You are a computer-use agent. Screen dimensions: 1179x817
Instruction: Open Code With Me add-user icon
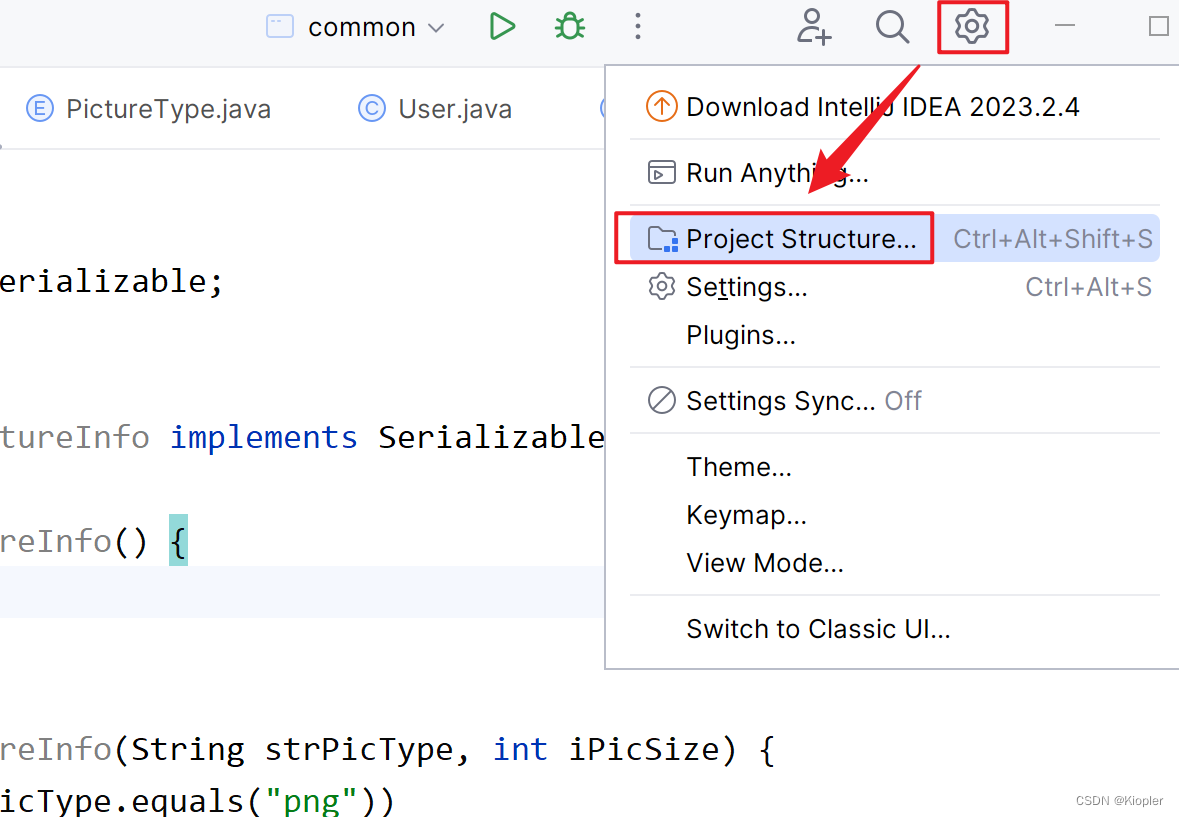coord(814,26)
